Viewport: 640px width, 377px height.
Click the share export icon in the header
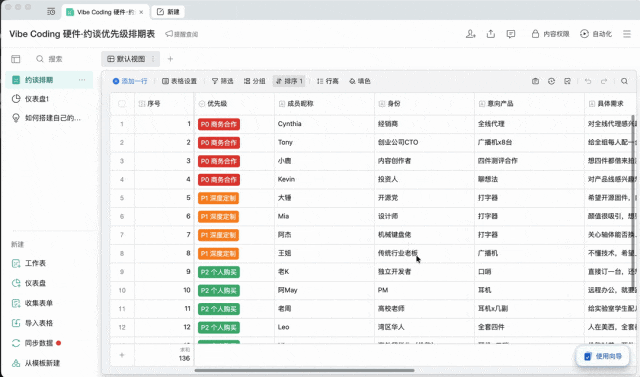click(x=491, y=34)
